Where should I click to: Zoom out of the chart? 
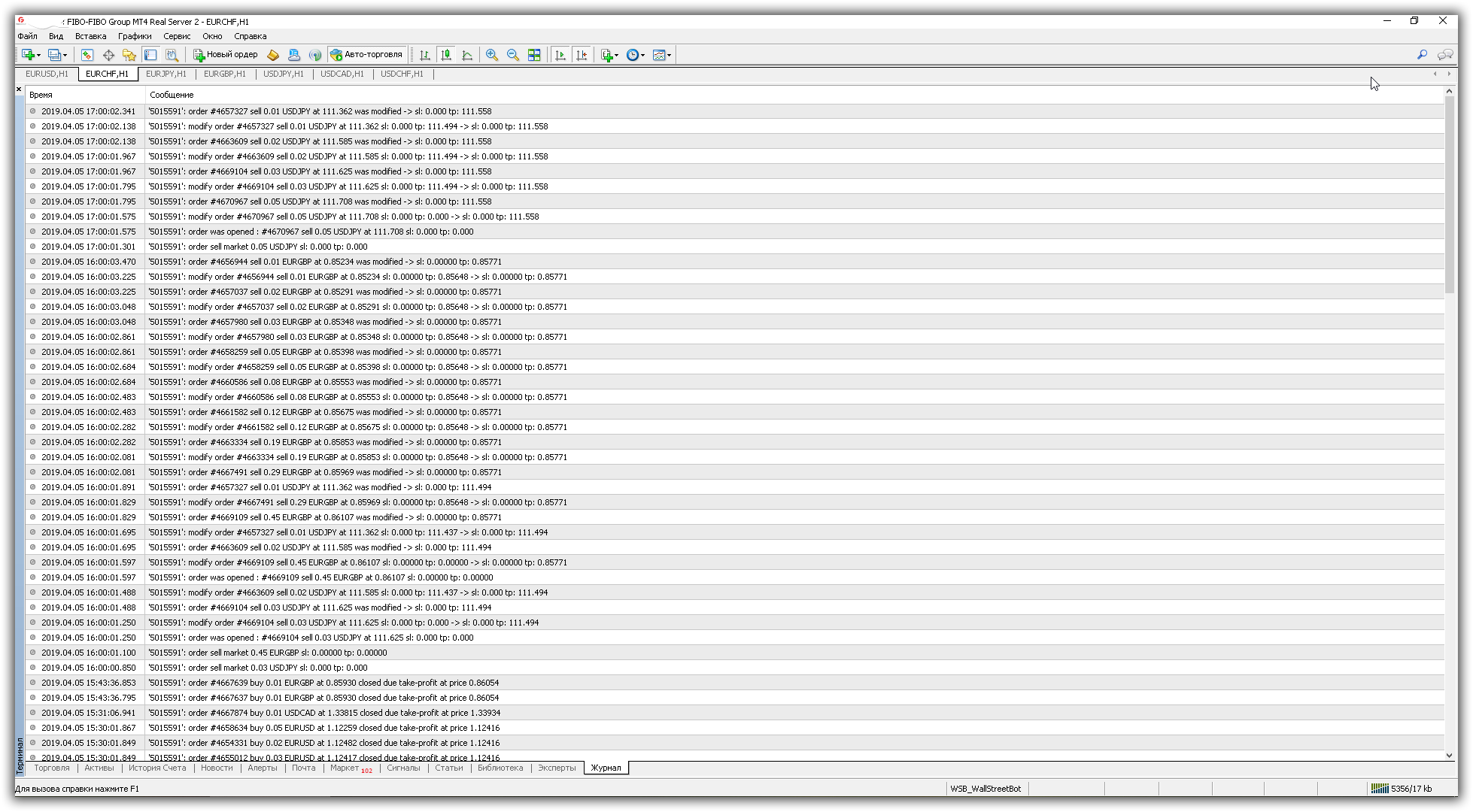click(x=513, y=55)
